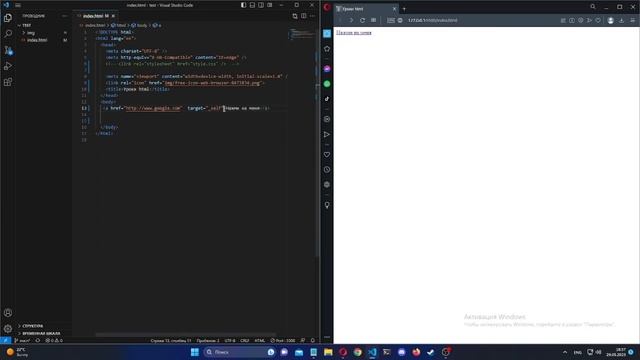Open the Search view in VS Code
Image resolution: width=640 pixels, height=360 pixels.
point(8,34)
